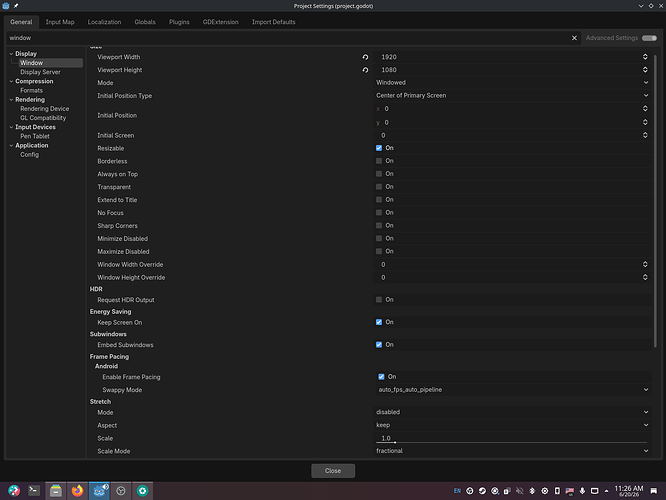Uncheck the Resizable checkbox

(379, 148)
